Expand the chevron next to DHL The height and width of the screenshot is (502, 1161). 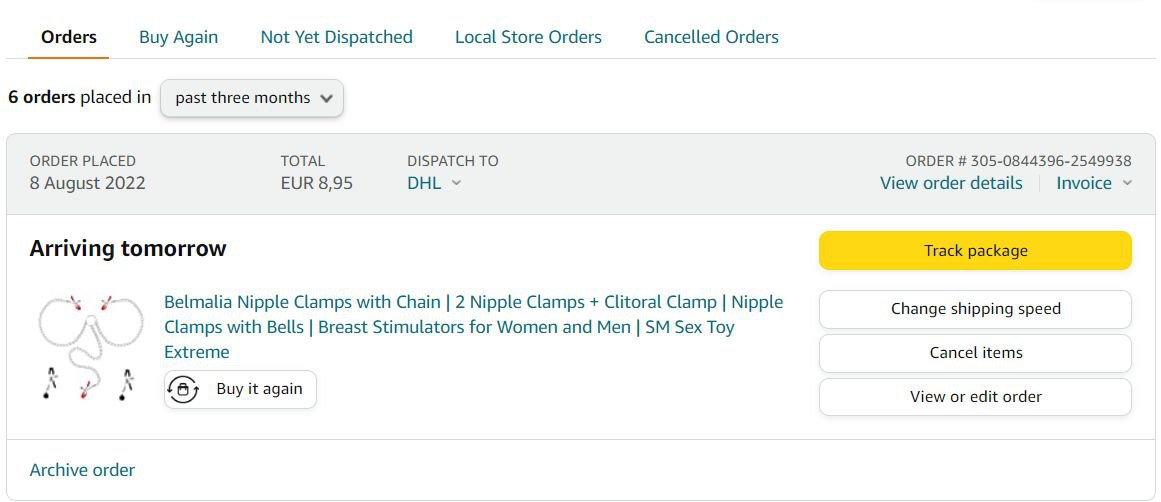pyautogui.click(x=457, y=183)
